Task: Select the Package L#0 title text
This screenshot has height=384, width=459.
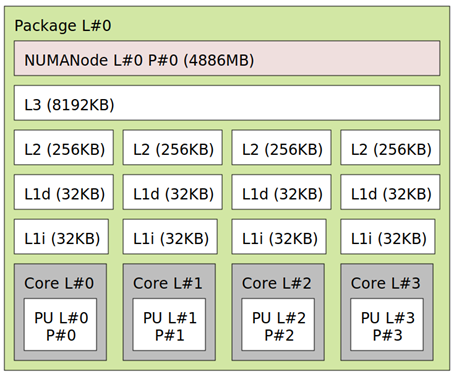Action: 63,26
